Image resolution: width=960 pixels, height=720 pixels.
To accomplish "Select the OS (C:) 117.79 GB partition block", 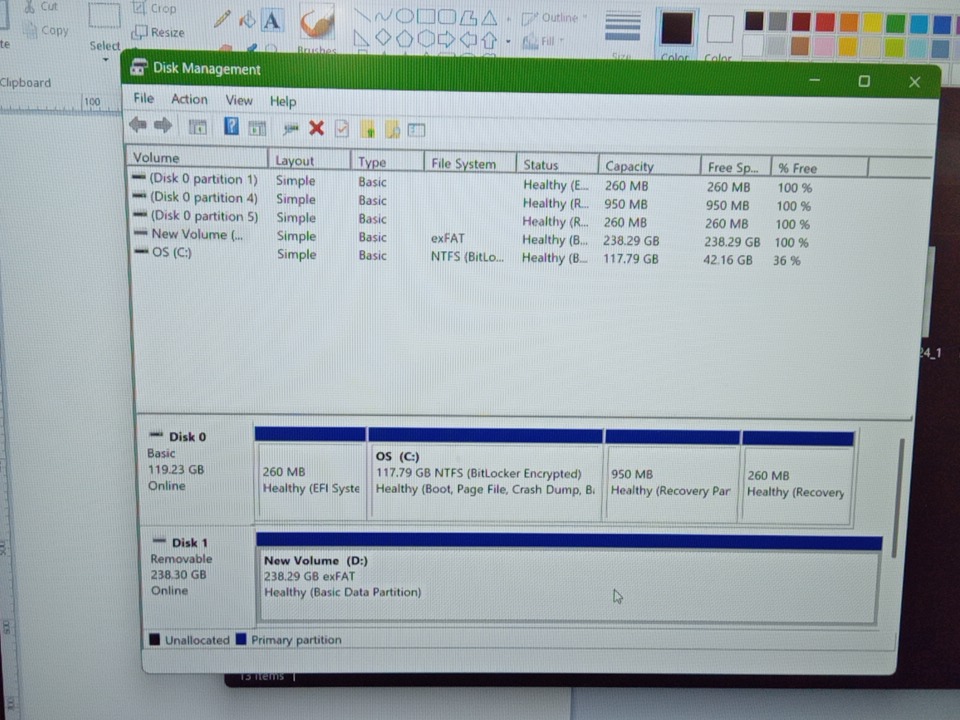I will pos(485,476).
